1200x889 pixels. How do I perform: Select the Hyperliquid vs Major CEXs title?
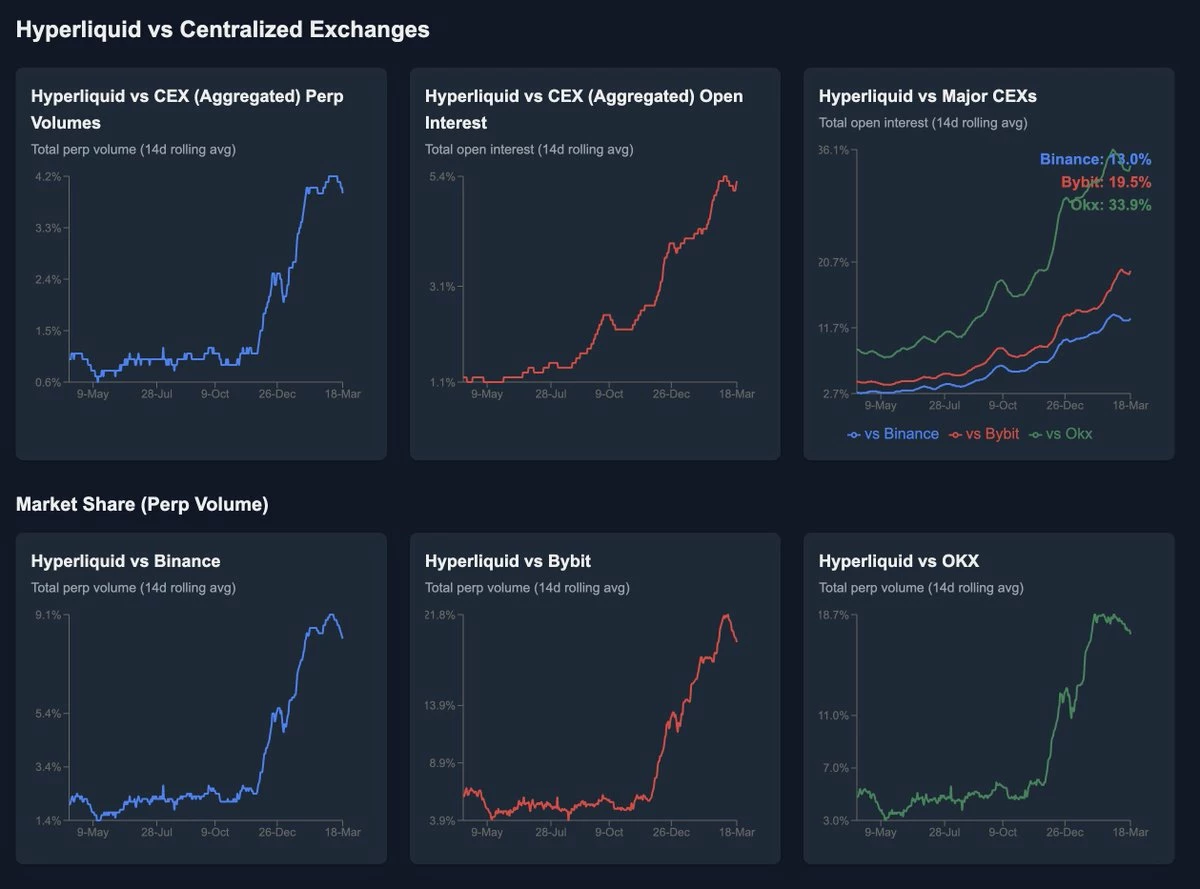pos(927,97)
